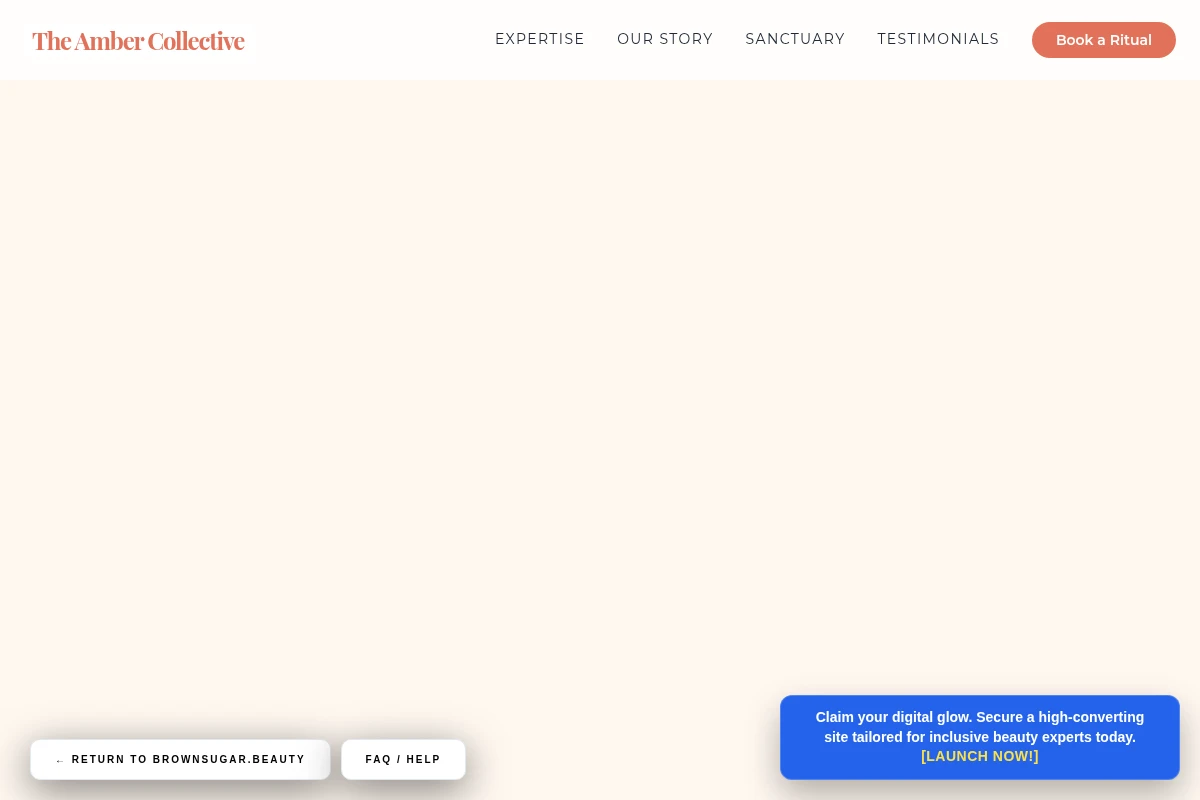Select Sanctuary in the top navigation
1200x800 pixels.
tap(795, 39)
